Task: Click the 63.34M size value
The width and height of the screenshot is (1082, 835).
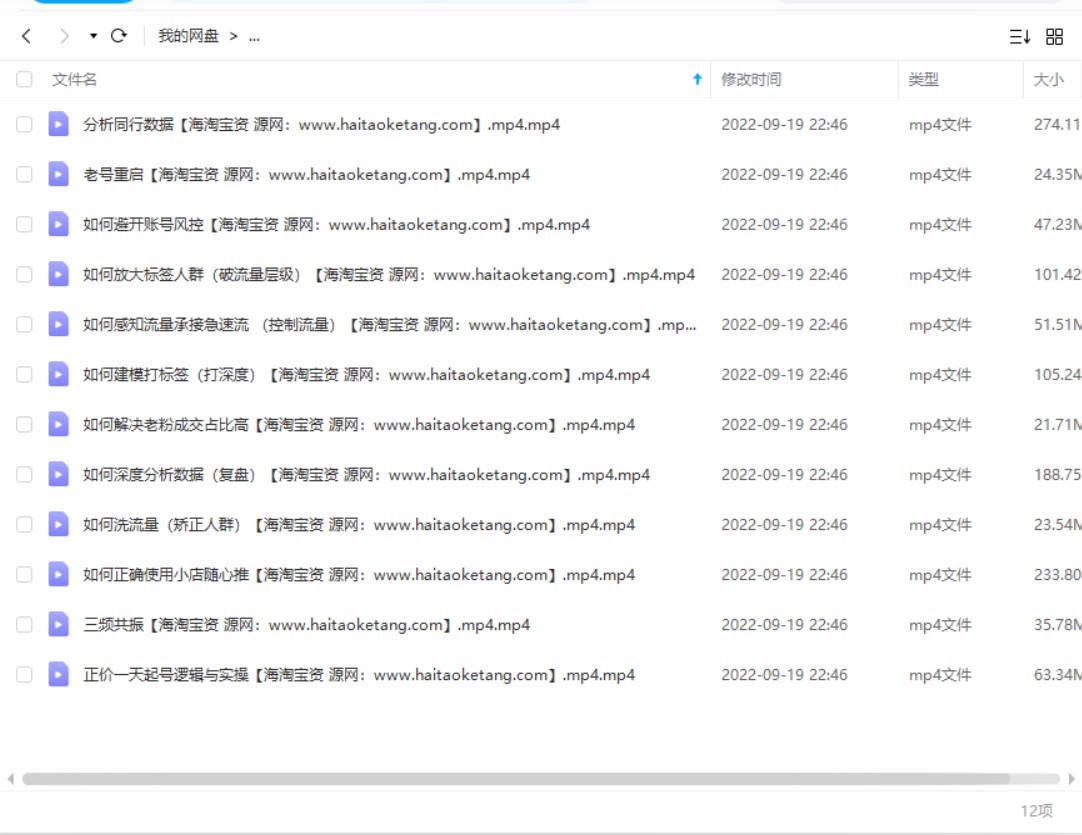Action: click(1057, 675)
